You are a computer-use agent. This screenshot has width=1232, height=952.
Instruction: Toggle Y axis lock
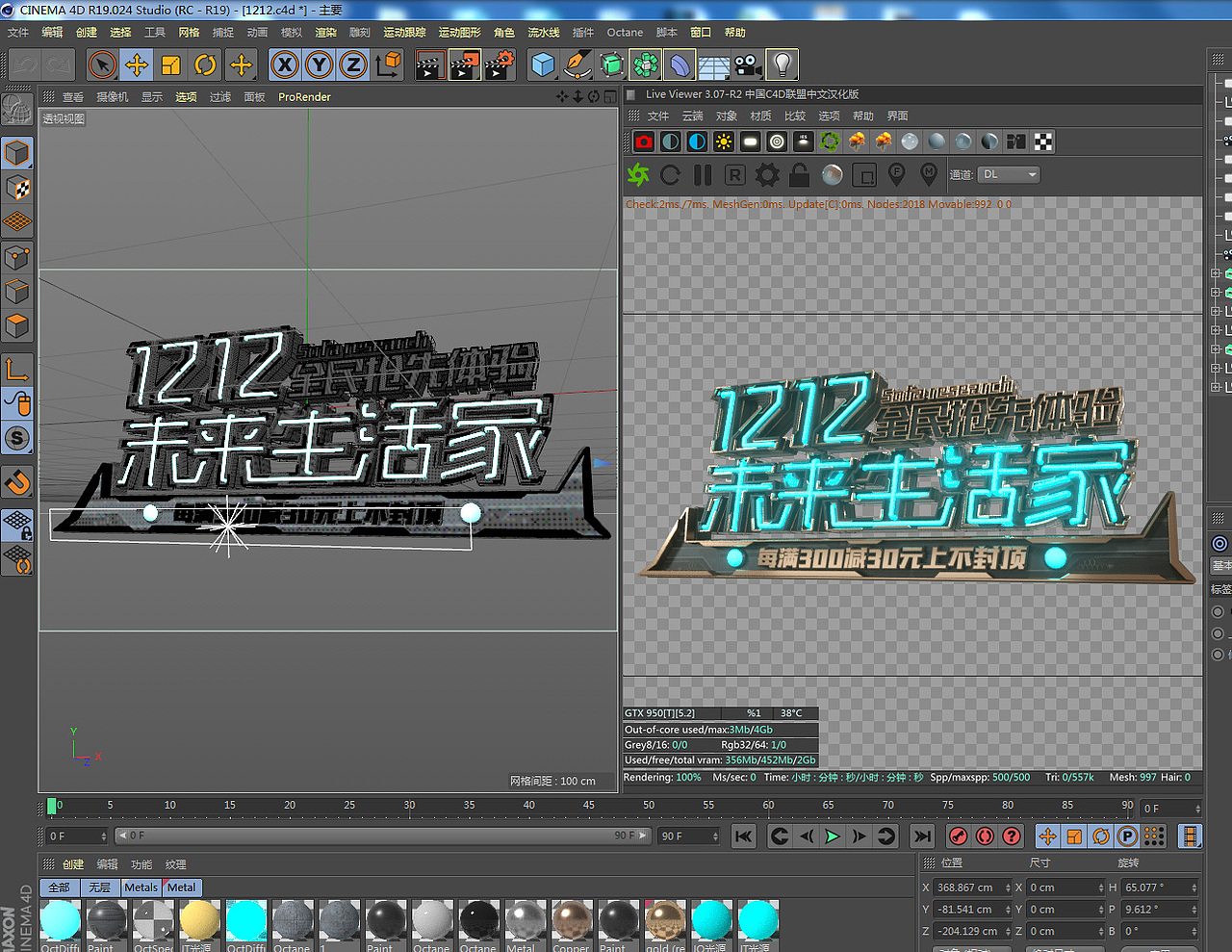coord(320,64)
